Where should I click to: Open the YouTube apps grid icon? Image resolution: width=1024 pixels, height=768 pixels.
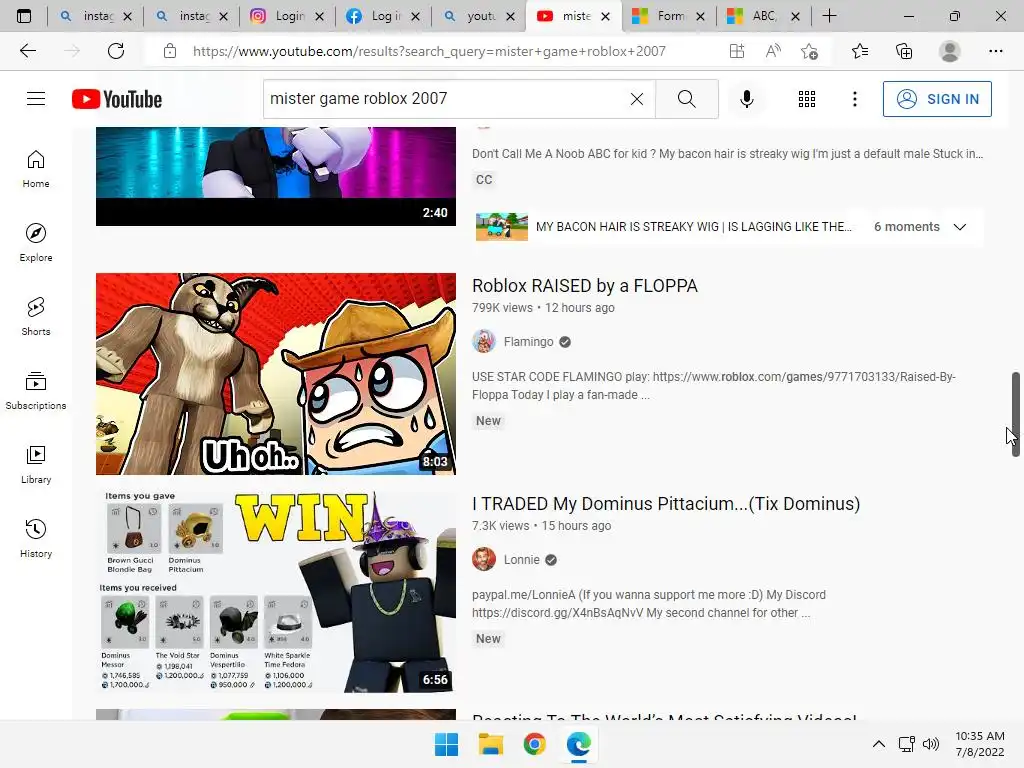click(807, 99)
